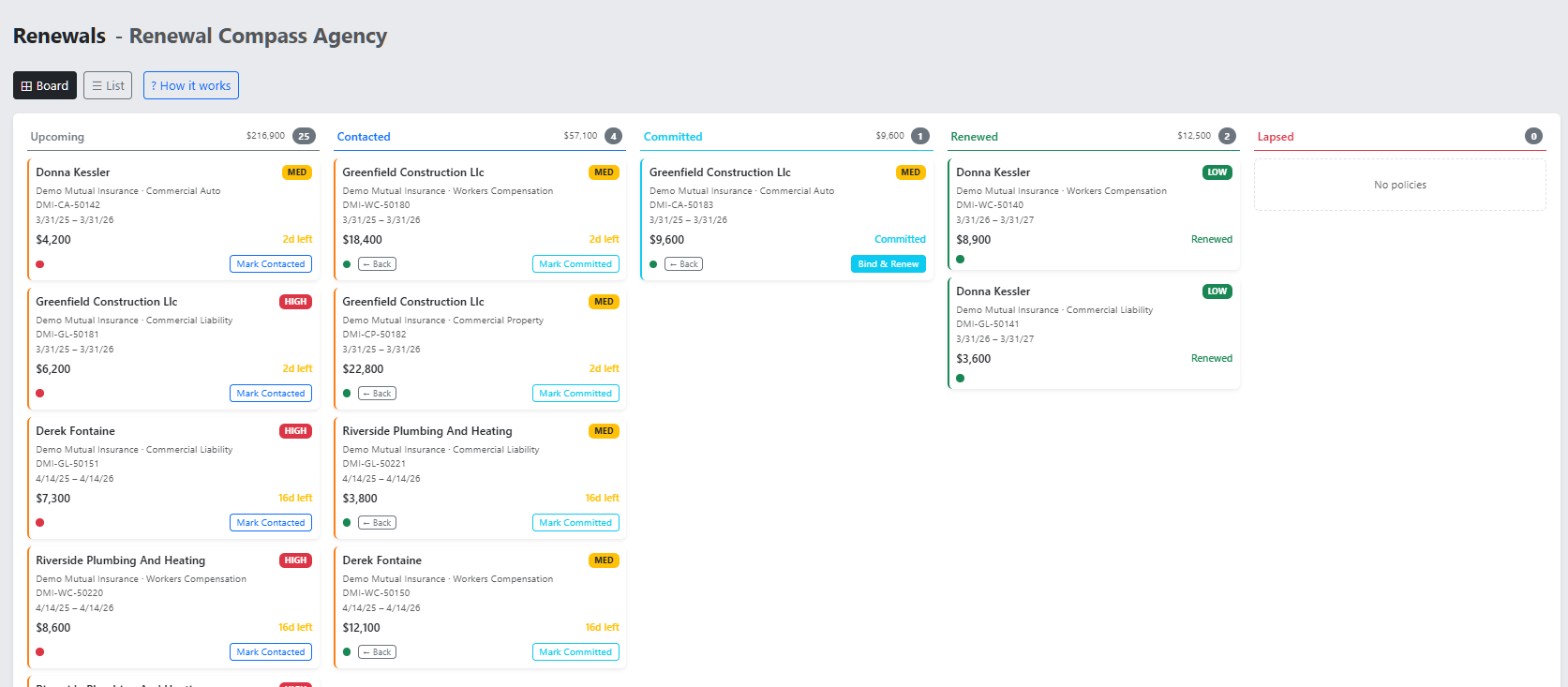
Task: Click the LOW badge on DMI-GL-50141 card
Action: click(1217, 291)
